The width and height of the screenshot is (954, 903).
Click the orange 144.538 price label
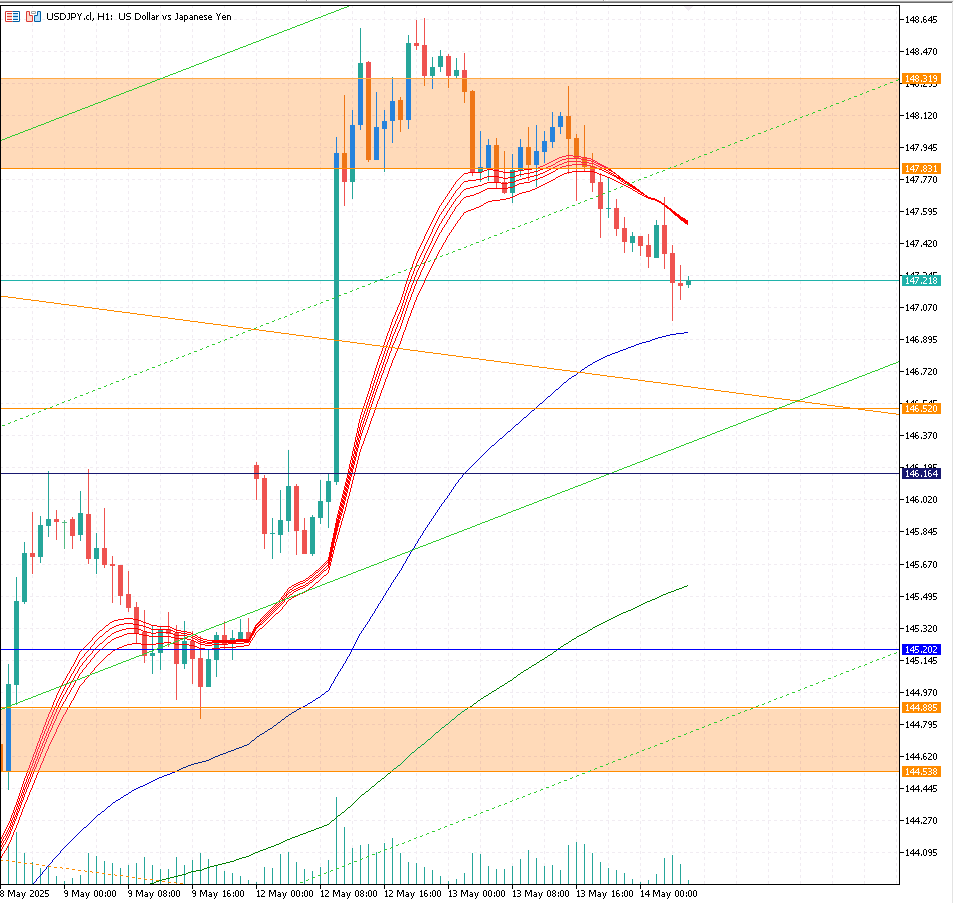[x=921, y=772]
